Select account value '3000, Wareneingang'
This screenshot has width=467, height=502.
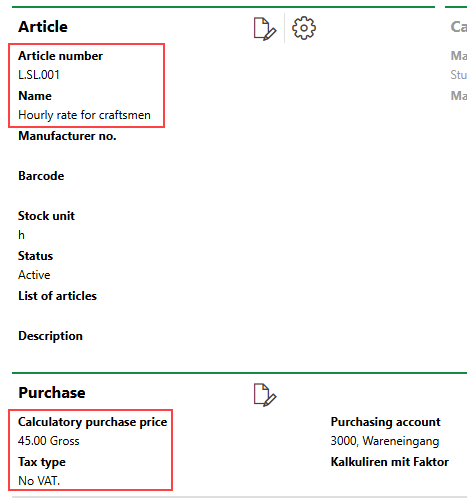coord(385,441)
